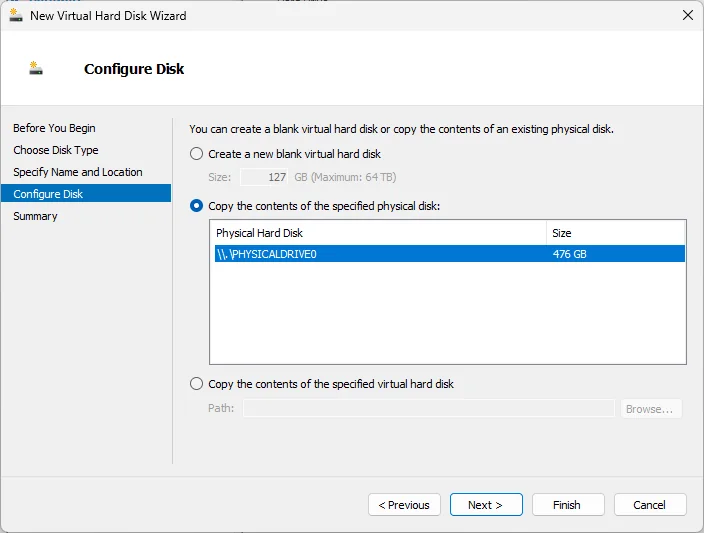This screenshot has height=533, width=704.
Task: Click the Next button
Action: [486, 505]
